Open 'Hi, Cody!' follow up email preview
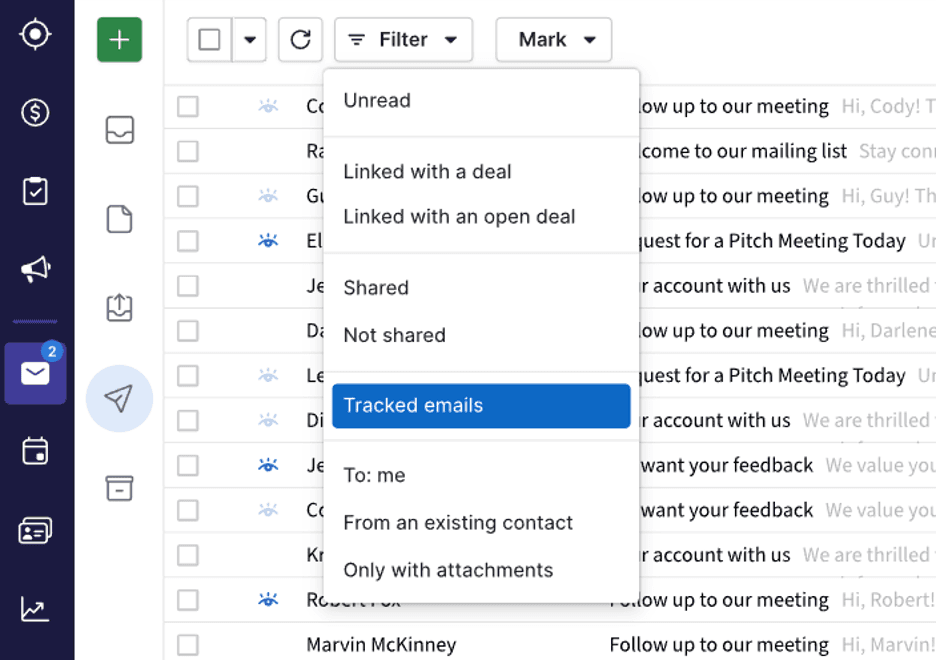The height and width of the screenshot is (660, 936). point(888,106)
